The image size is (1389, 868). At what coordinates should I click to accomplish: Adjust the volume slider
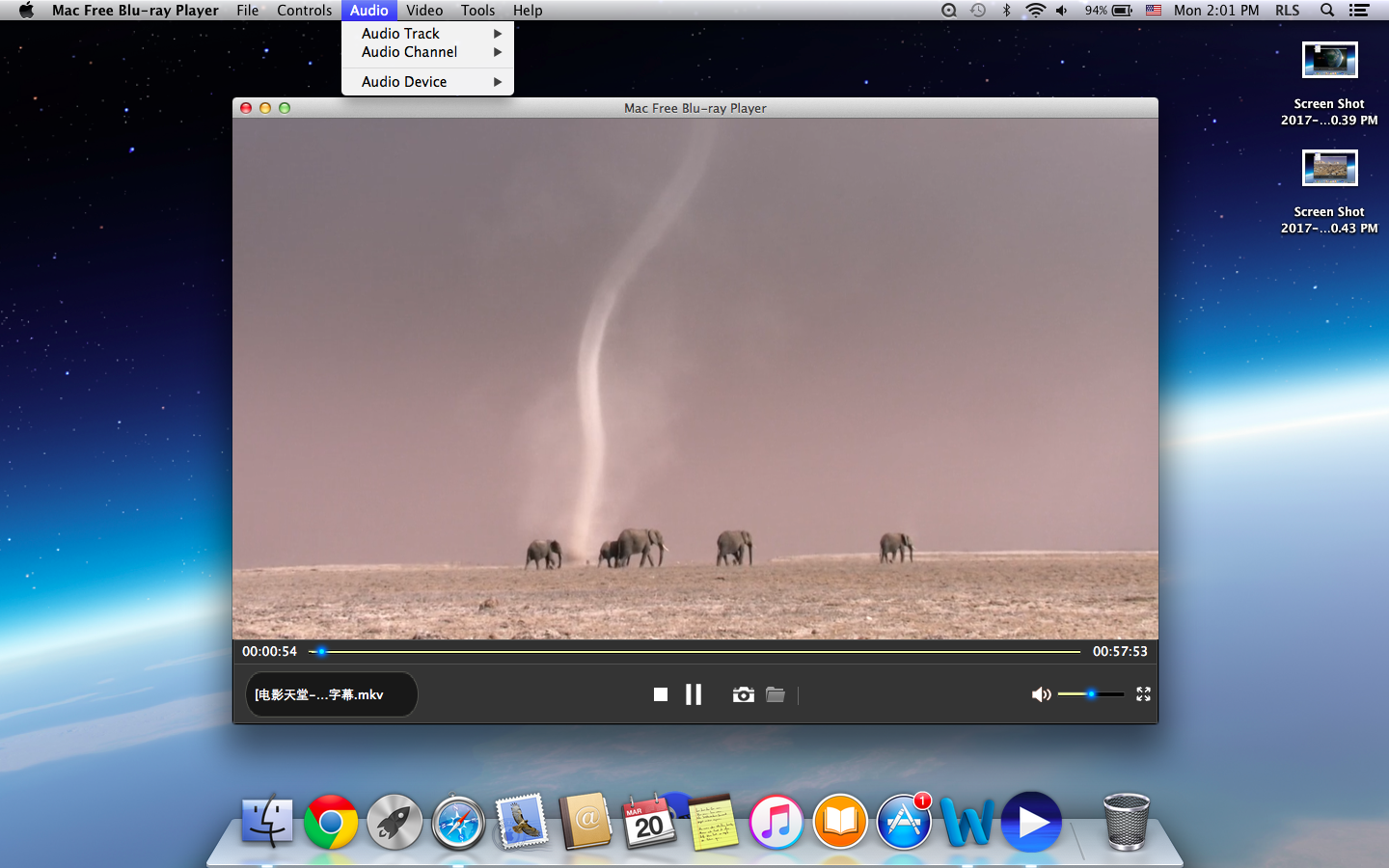click(x=1091, y=694)
